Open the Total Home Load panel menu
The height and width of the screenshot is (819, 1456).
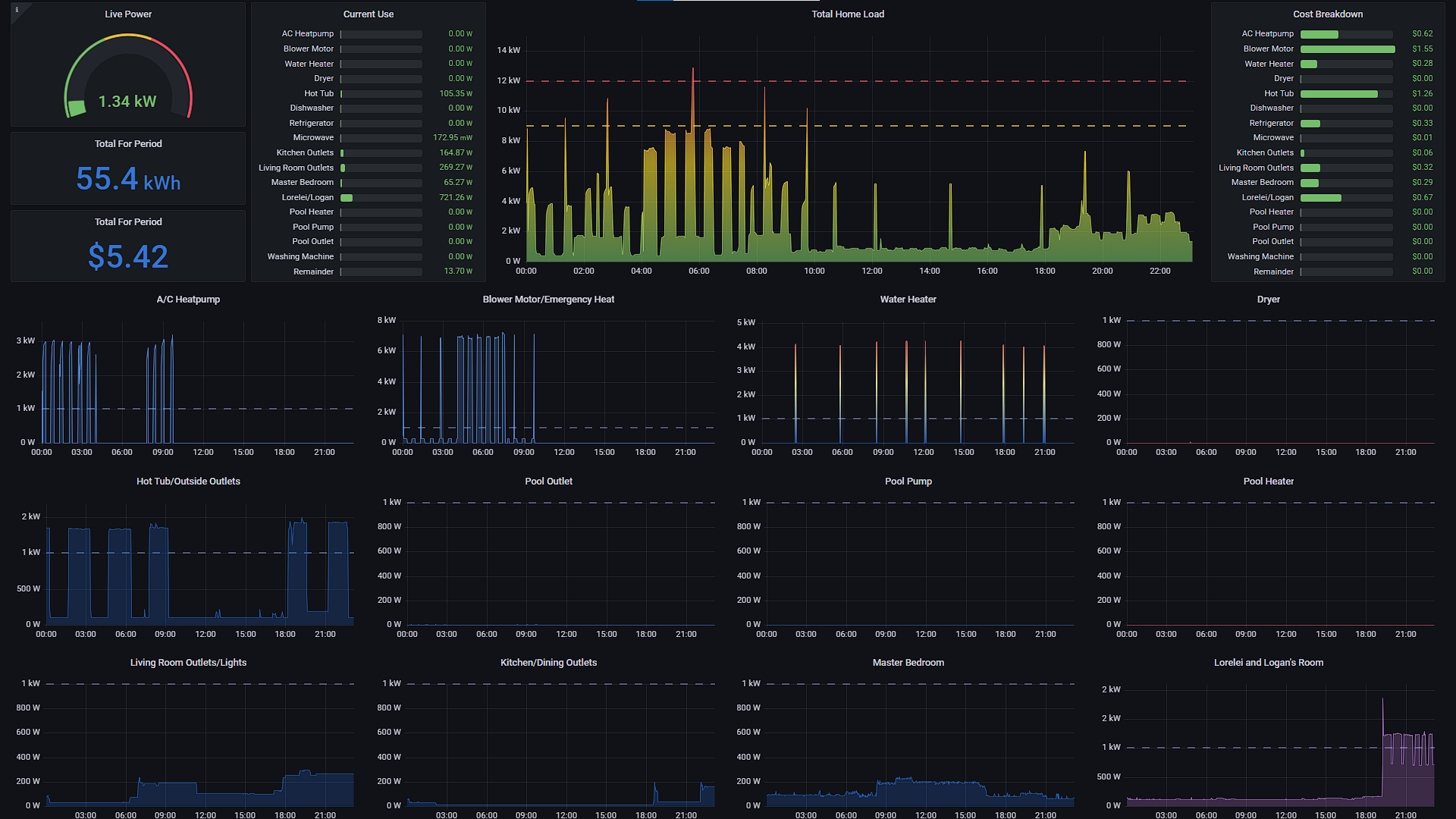[x=847, y=14]
